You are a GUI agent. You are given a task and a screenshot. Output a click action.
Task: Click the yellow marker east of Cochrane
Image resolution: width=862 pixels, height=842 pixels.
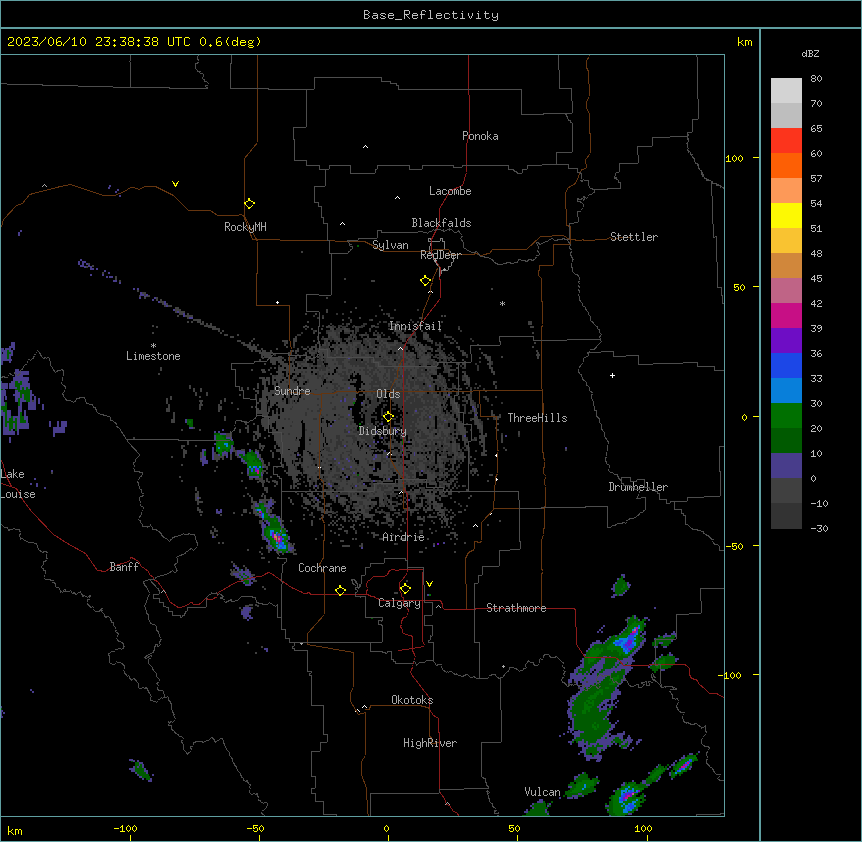click(340, 590)
